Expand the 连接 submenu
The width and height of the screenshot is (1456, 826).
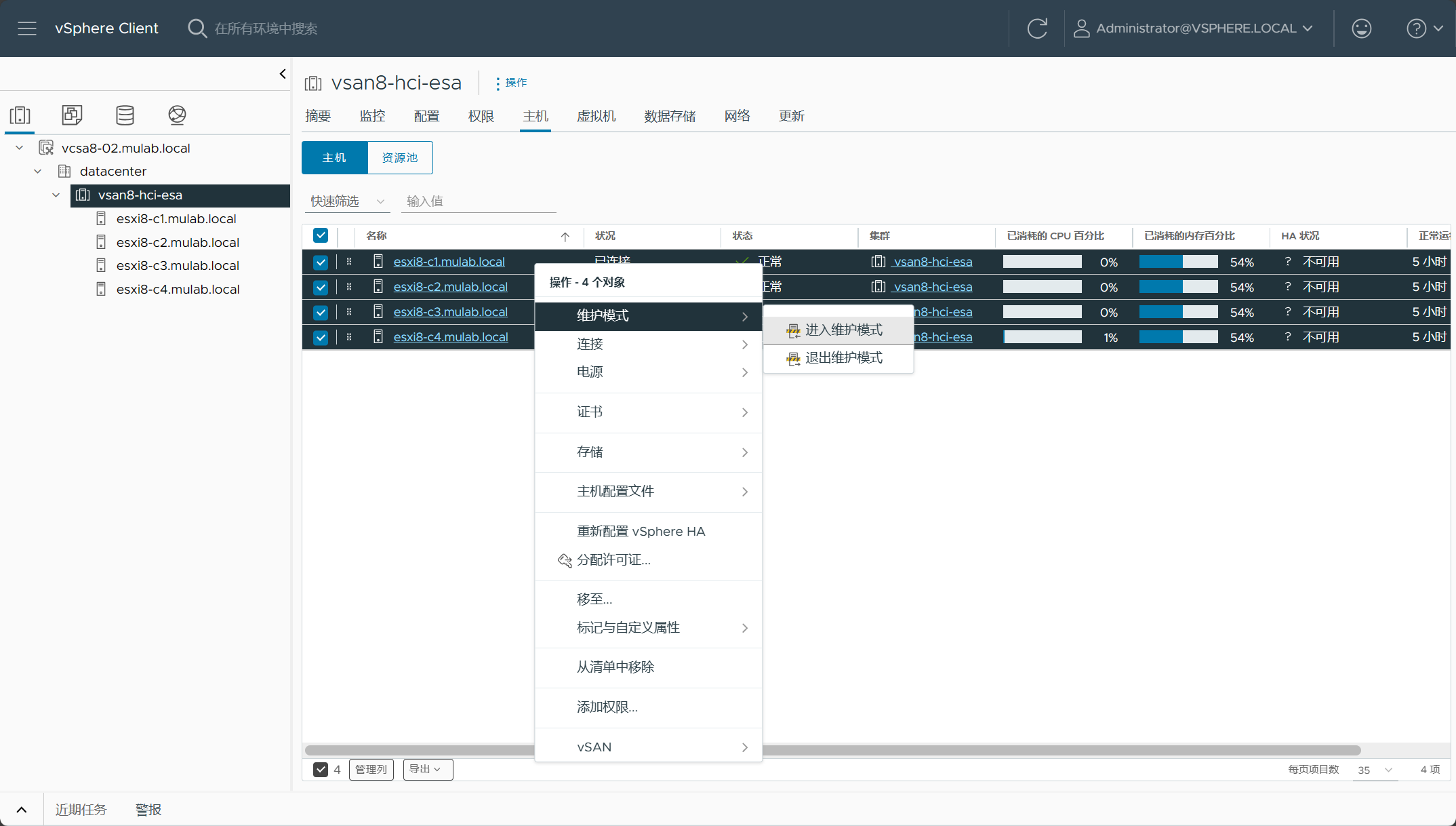(x=649, y=345)
